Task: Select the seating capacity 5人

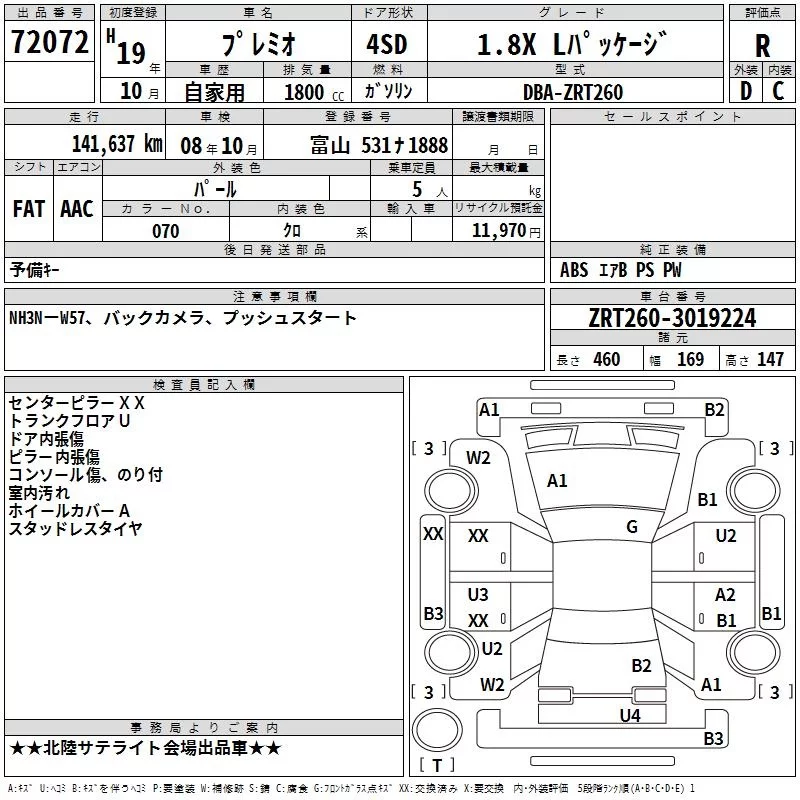Action: 429,190
